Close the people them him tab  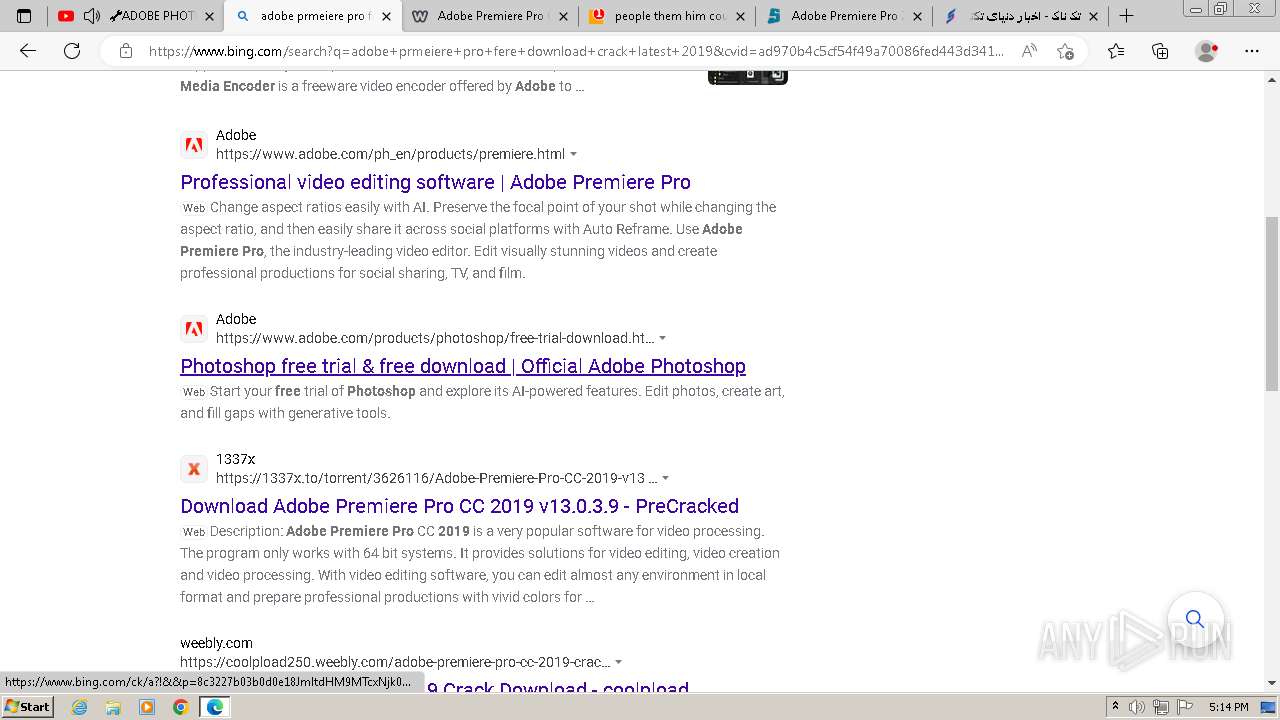coord(740,16)
